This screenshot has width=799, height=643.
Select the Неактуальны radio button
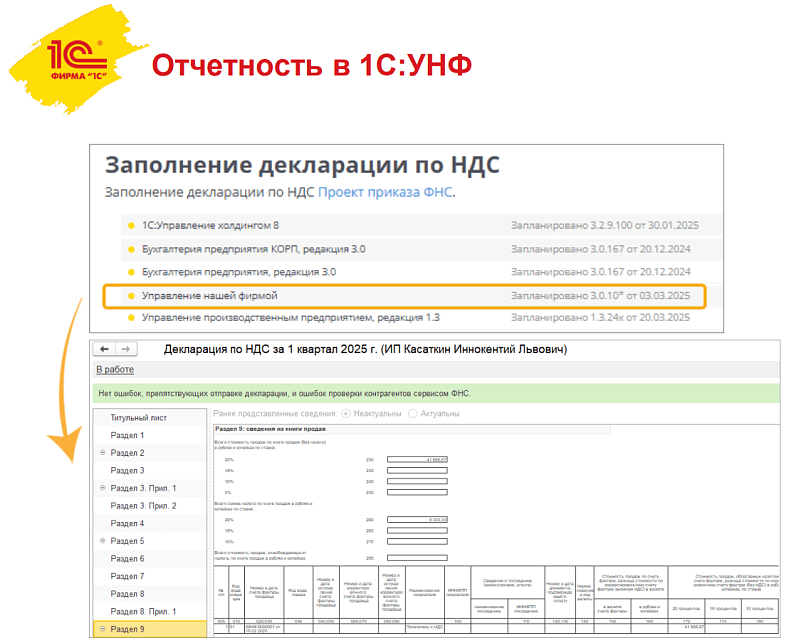tap(346, 414)
